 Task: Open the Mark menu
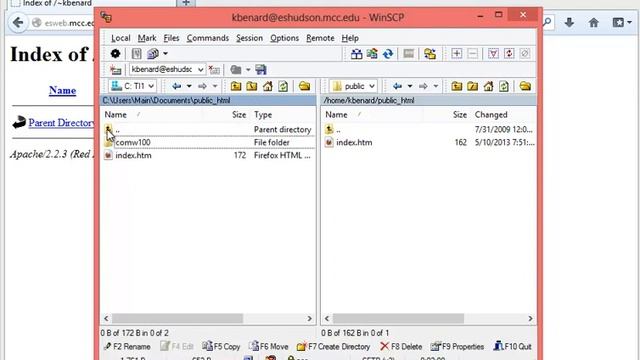pos(147,38)
